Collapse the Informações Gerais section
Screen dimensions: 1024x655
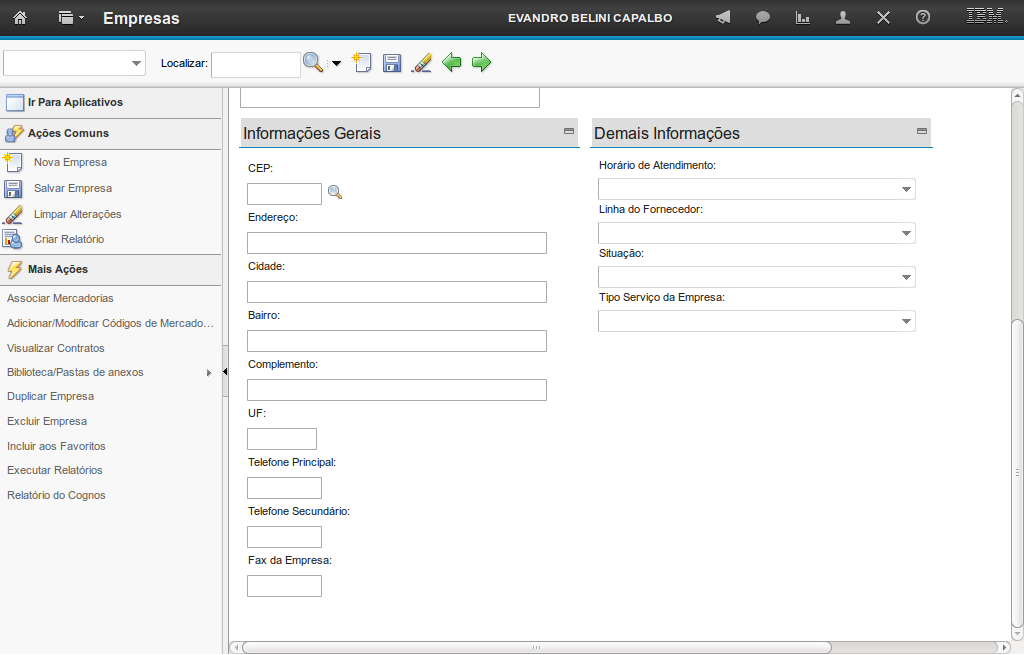tap(569, 131)
